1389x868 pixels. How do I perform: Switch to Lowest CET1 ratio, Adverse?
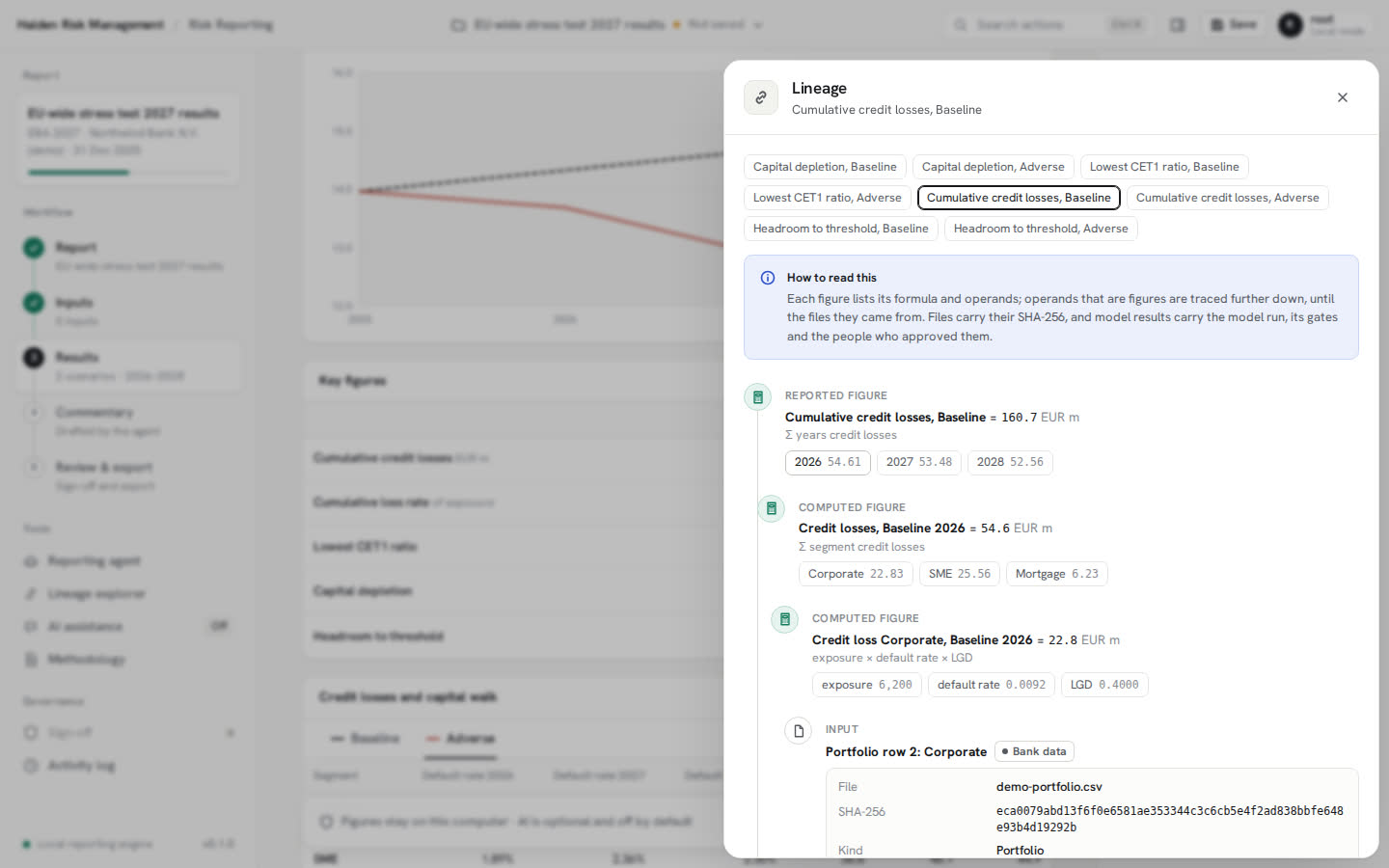(828, 198)
